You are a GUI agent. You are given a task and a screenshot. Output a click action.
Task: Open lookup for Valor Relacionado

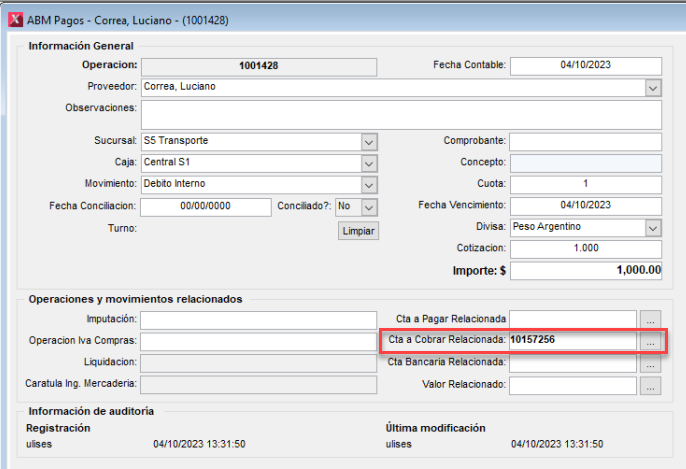[651, 384]
